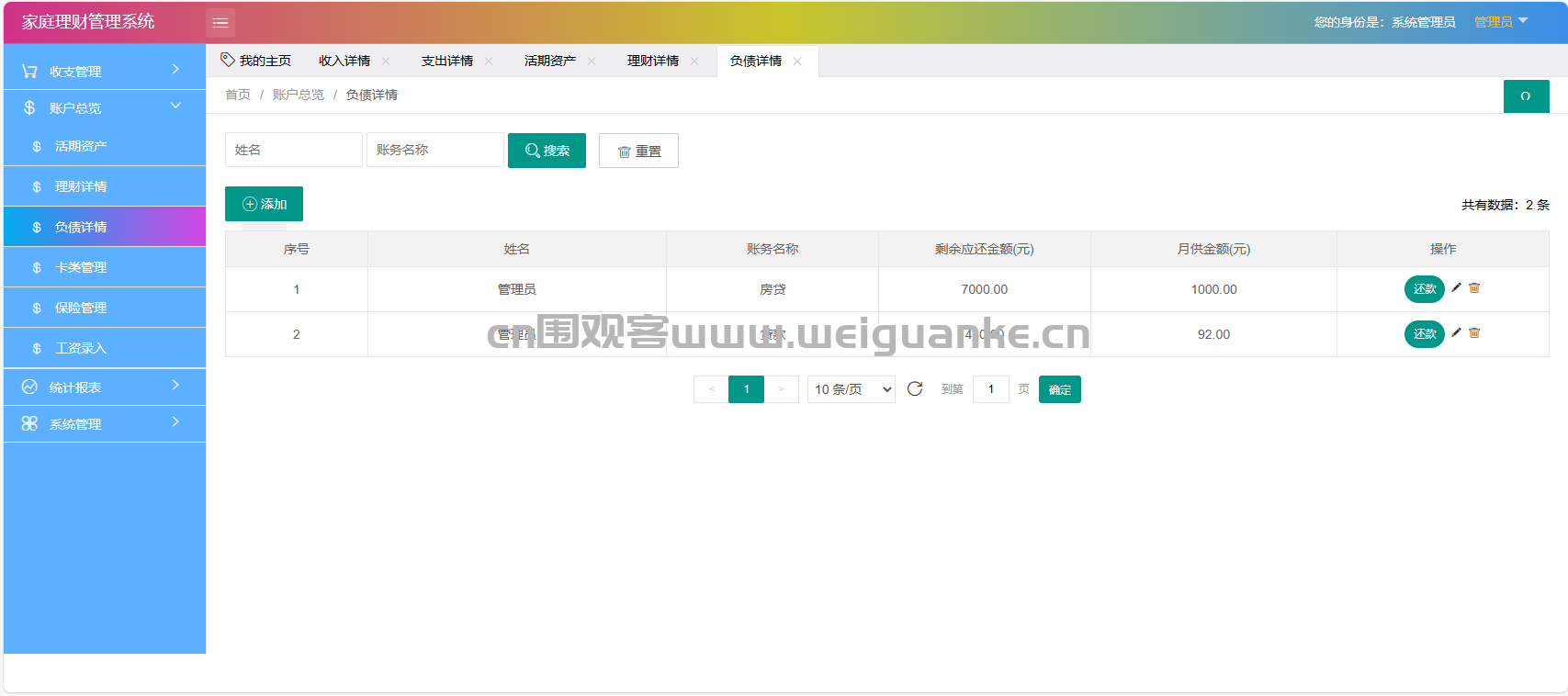Viewport: 1568px width, 696px height.
Task: Click the 家庭理财管理系统 title
Action: (88, 22)
